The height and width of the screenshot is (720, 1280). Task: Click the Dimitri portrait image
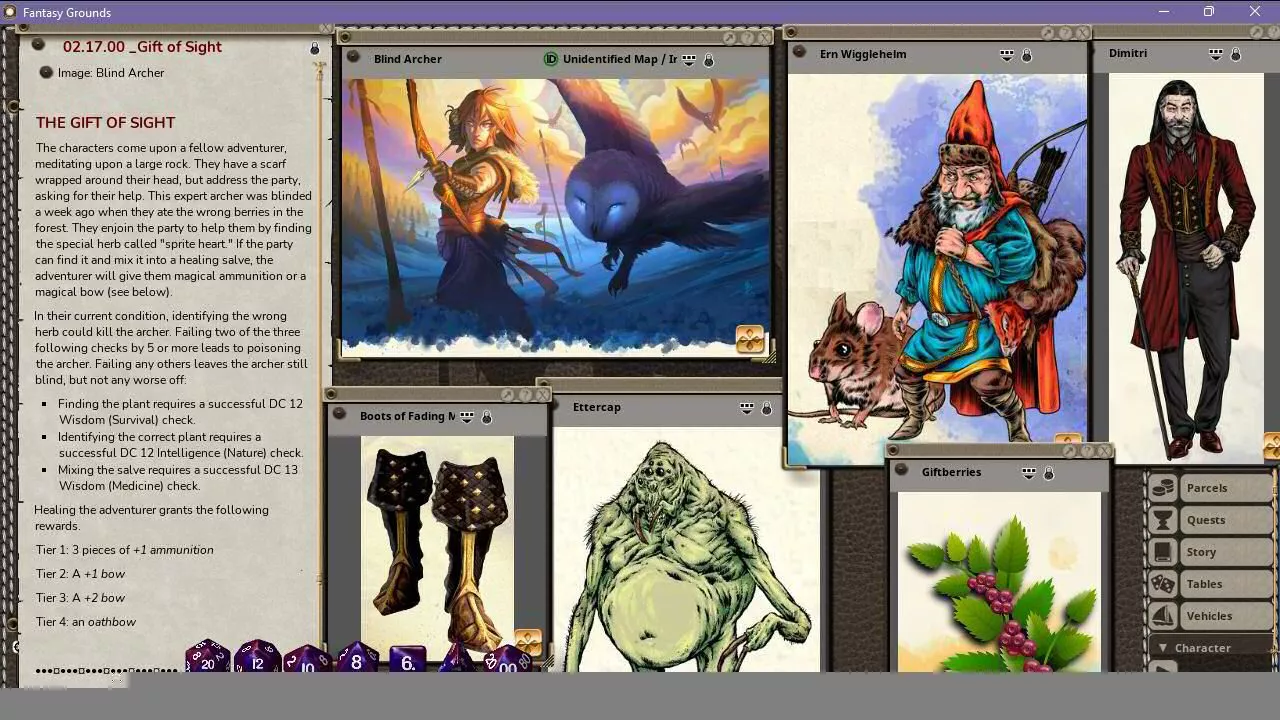tap(1186, 267)
